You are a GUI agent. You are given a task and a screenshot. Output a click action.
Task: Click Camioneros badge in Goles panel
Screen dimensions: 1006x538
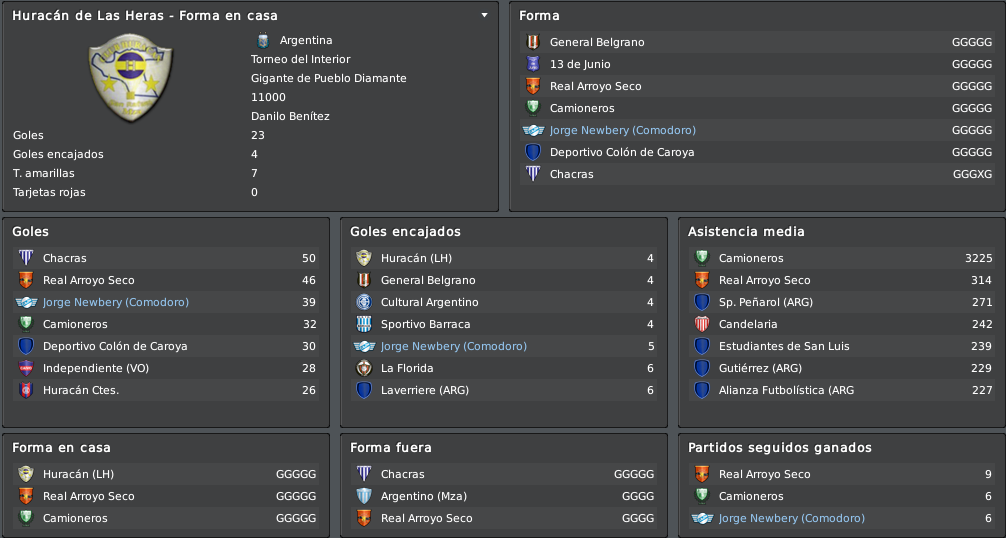(26, 324)
